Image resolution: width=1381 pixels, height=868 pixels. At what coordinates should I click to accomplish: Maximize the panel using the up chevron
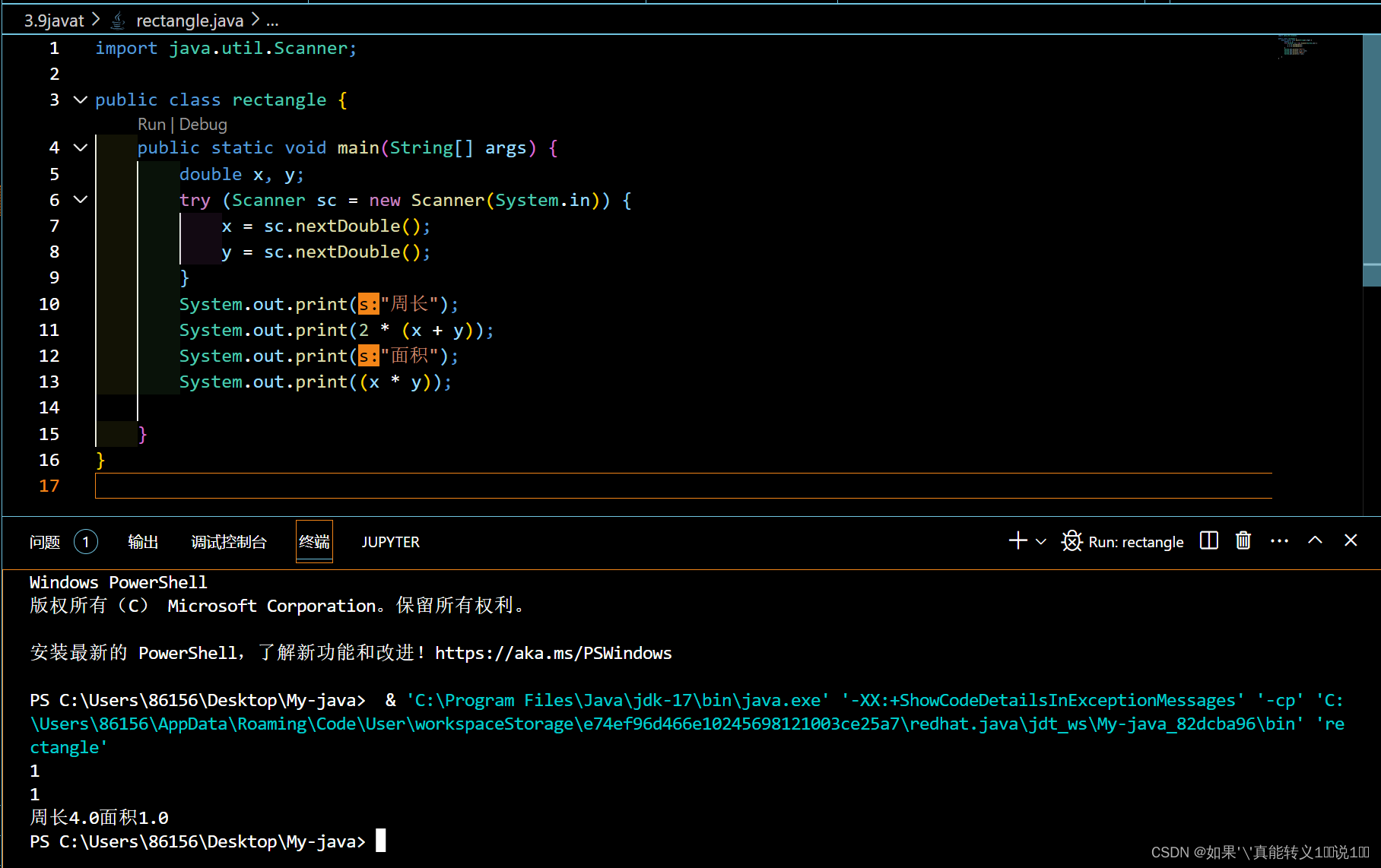click(1315, 540)
